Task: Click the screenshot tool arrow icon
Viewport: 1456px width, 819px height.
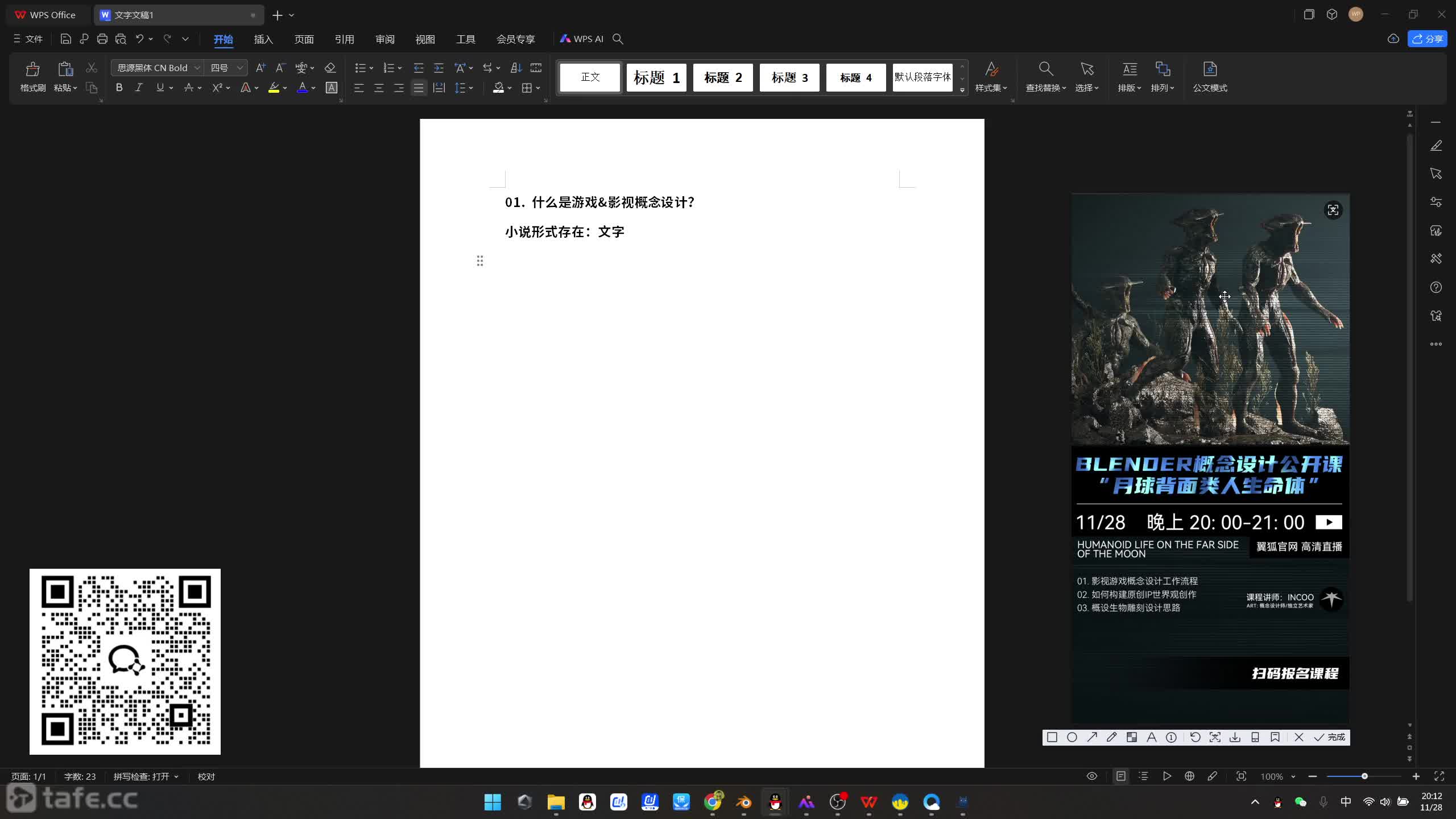Action: coord(1092,737)
